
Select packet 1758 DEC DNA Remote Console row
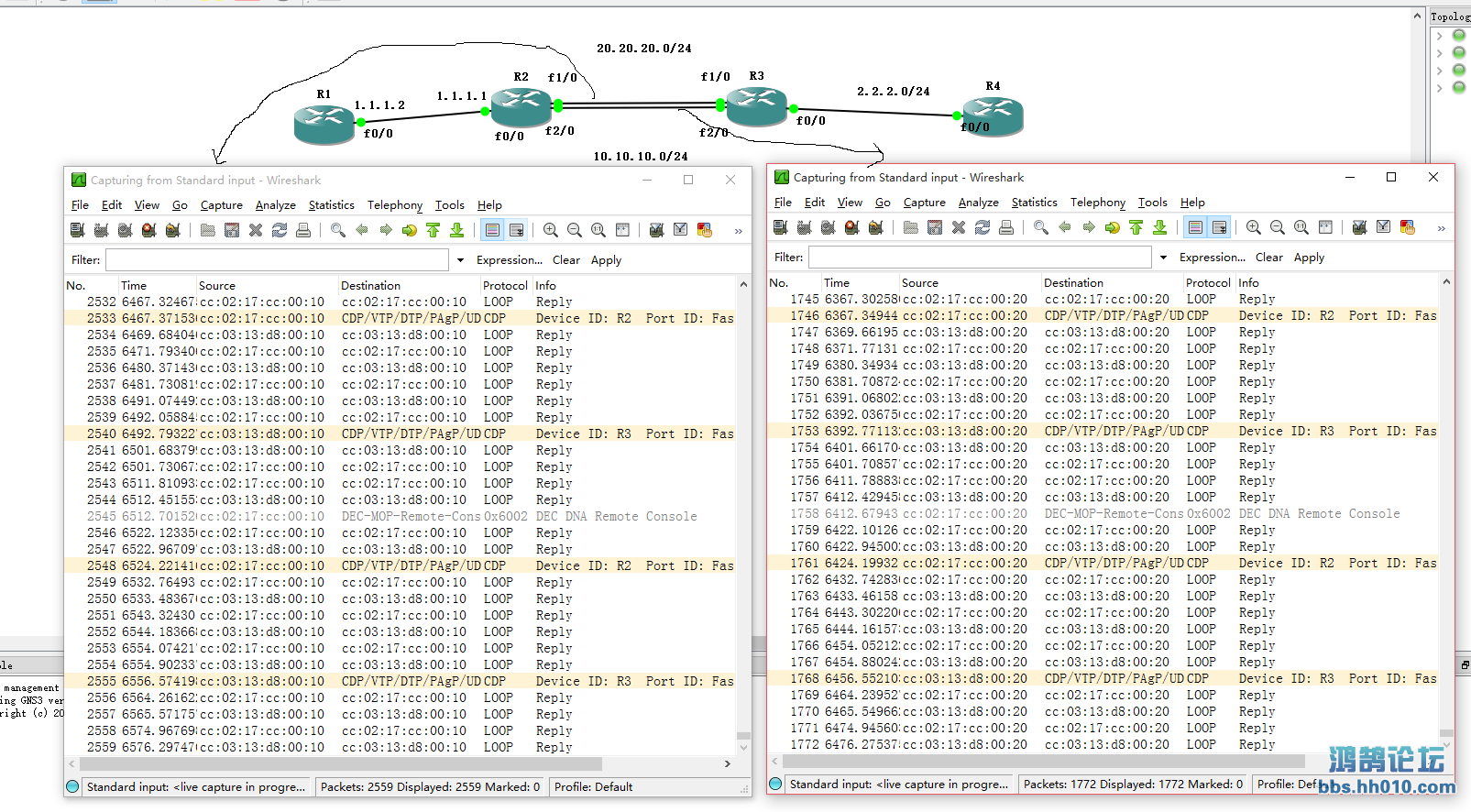[1103, 514]
